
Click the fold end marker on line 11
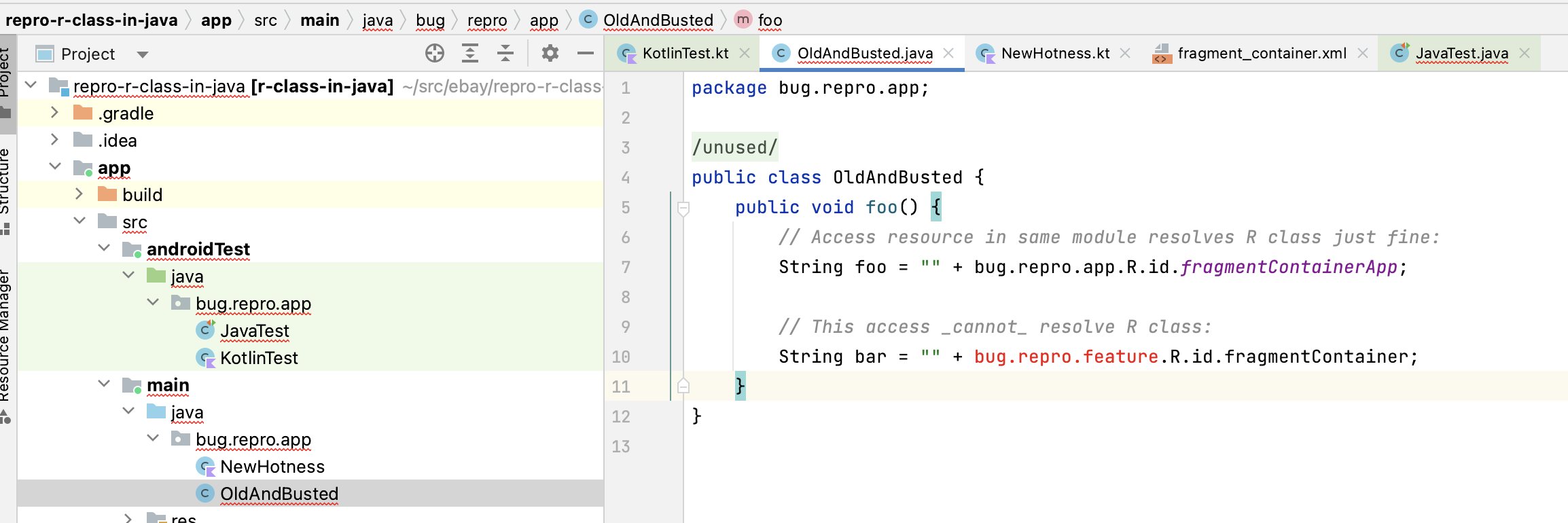(x=683, y=386)
